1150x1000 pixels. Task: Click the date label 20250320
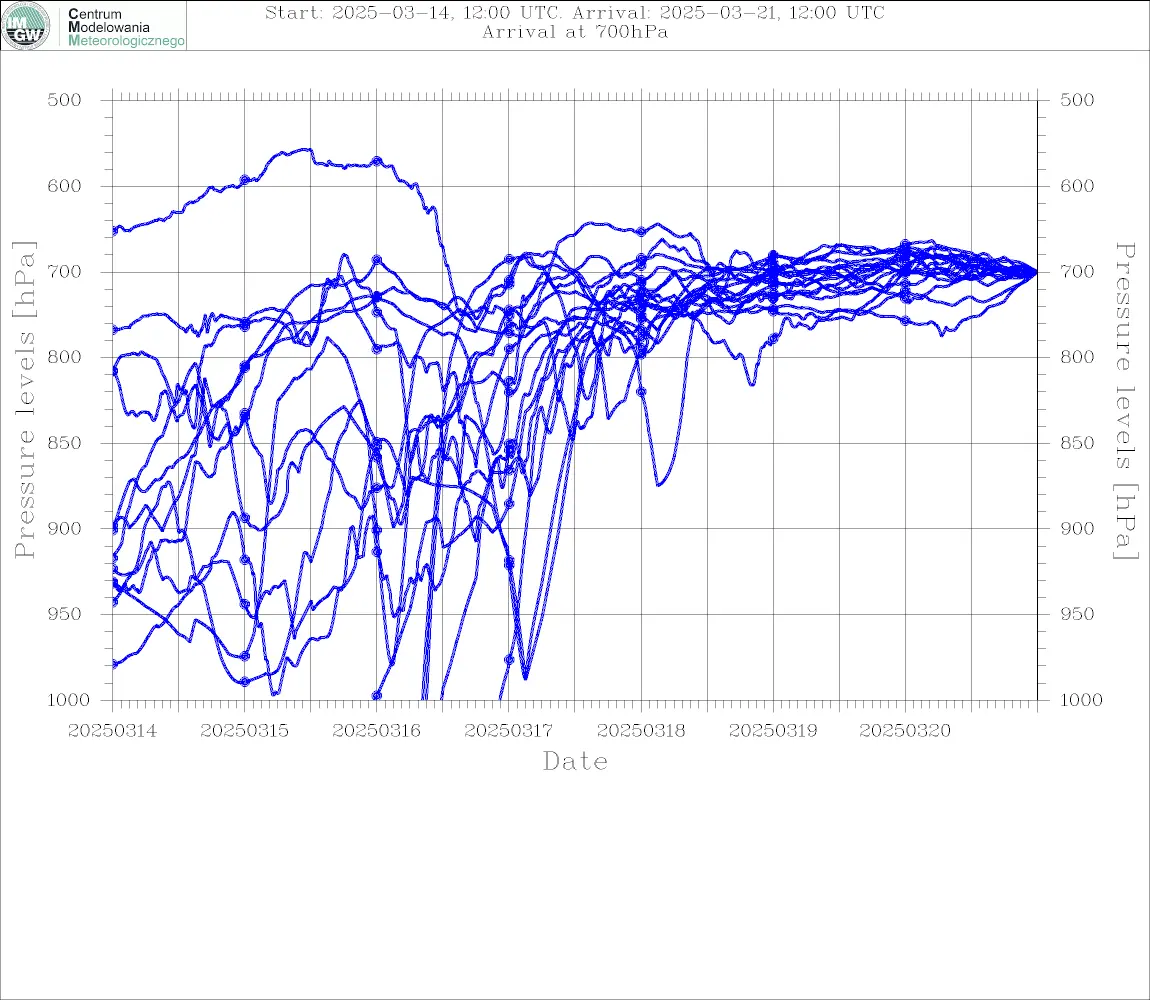905,731
